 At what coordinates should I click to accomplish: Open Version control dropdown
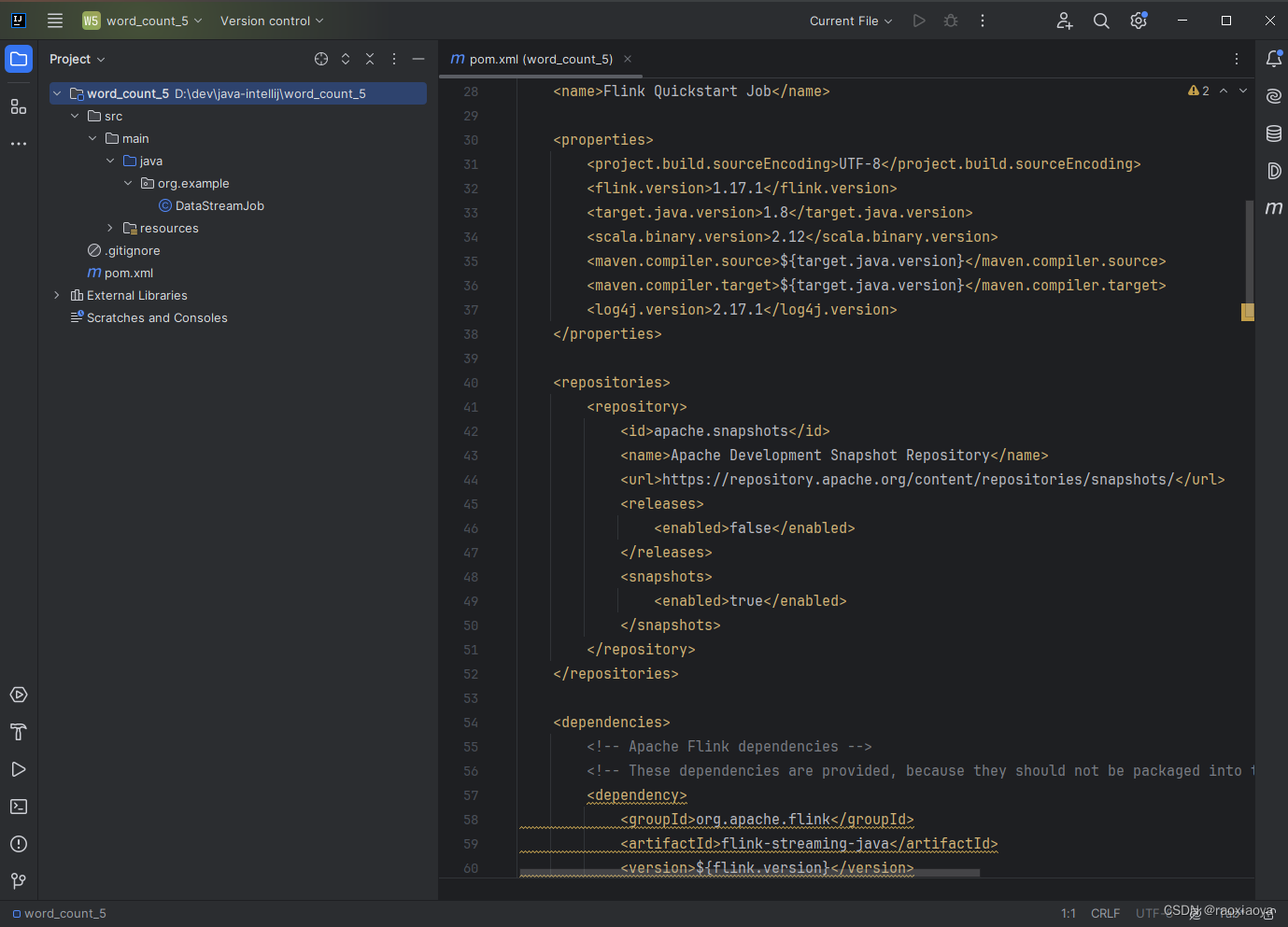click(x=272, y=21)
